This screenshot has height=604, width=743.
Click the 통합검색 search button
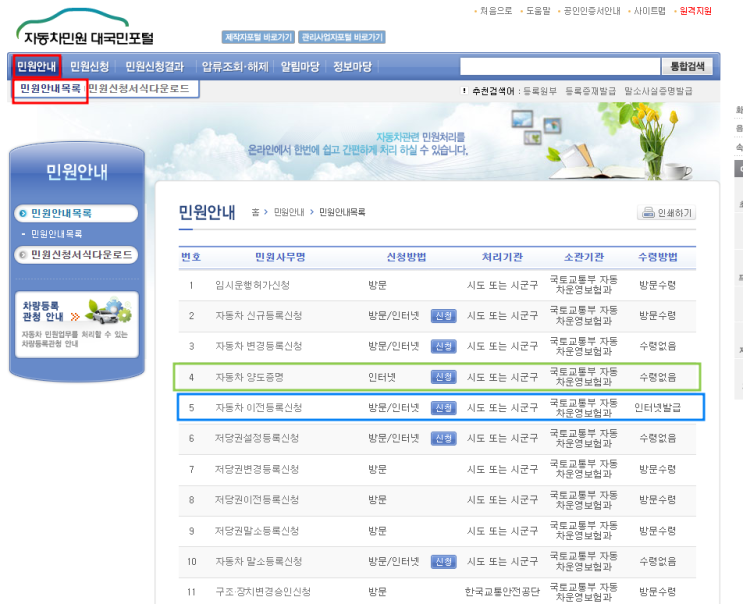(687, 66)
